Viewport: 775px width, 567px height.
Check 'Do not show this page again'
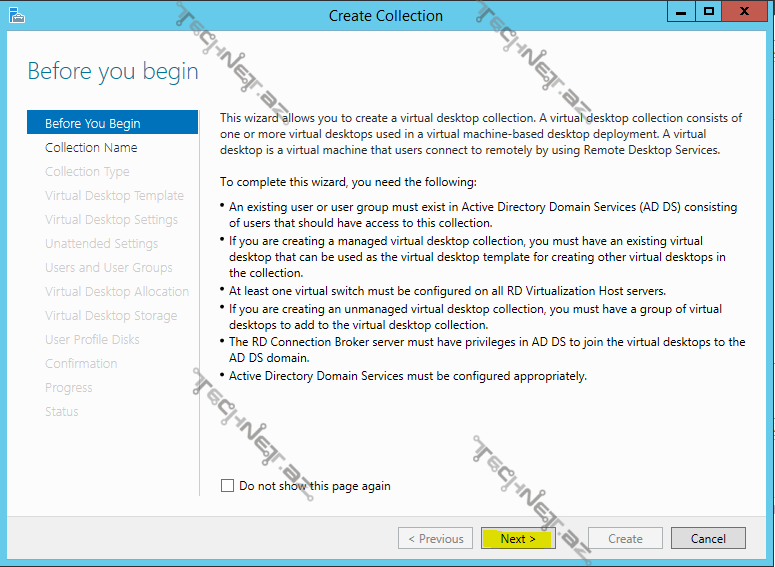227,486
